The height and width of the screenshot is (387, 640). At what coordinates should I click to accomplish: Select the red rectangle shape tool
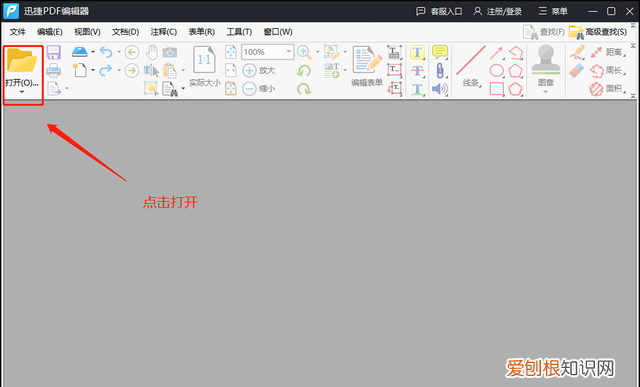point(496,89)
